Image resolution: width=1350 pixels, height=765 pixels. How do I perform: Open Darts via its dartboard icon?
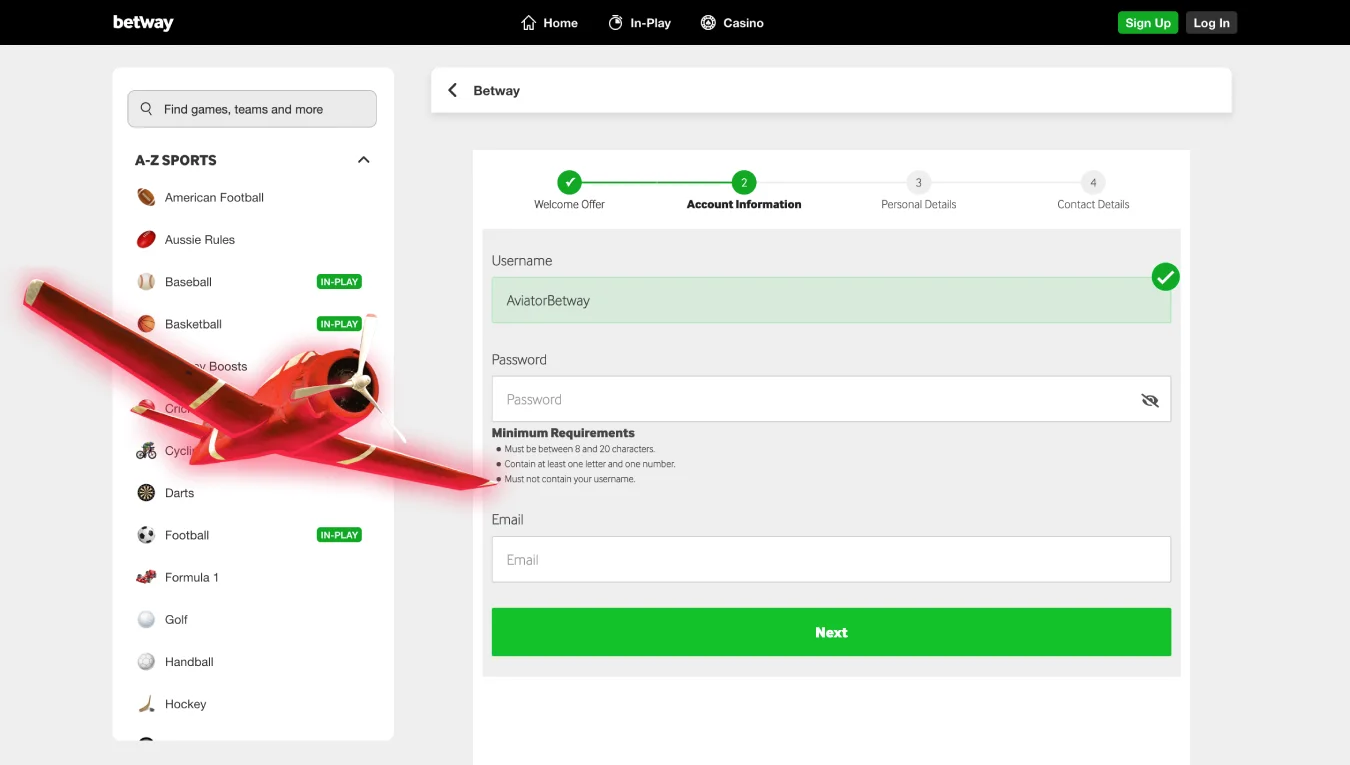coord(146,493)
